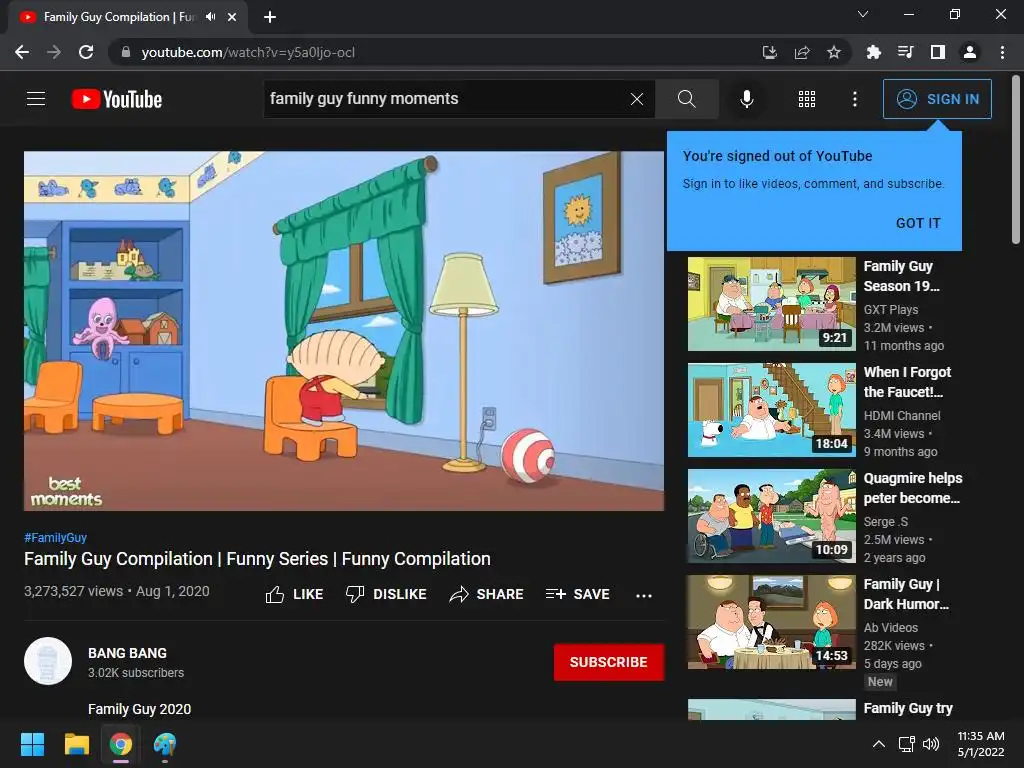
Task: Open Chrome three-dot menu
Action: tap(1002, 52)
